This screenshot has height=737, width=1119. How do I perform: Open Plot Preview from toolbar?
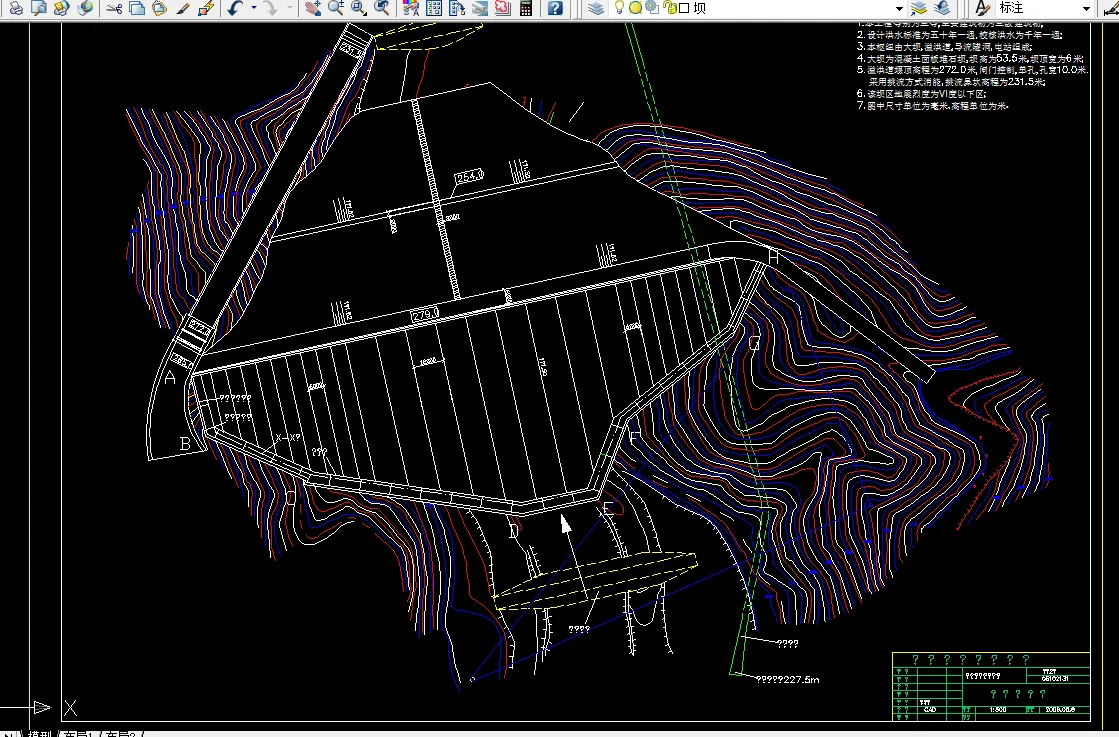pos(39,8)
